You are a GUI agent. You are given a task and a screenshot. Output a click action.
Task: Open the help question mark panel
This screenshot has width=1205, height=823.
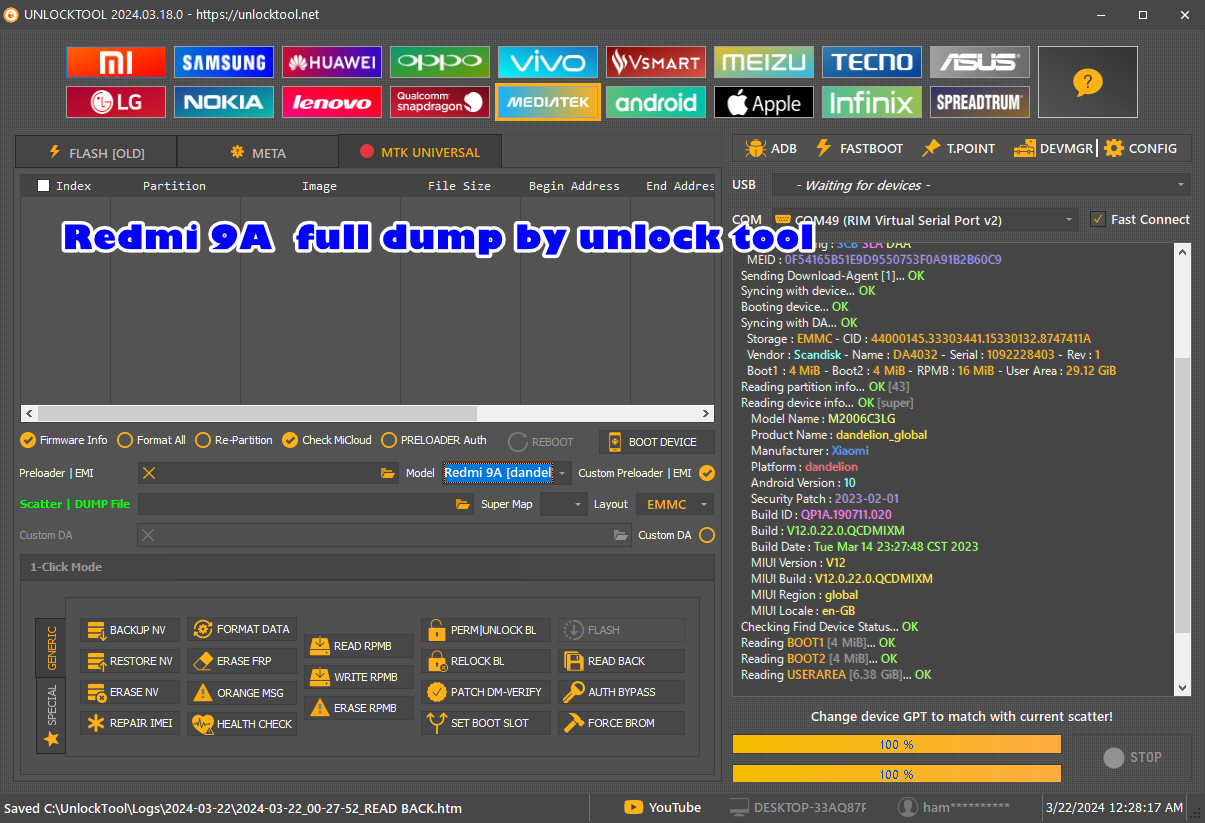(x=1087, y=82)
